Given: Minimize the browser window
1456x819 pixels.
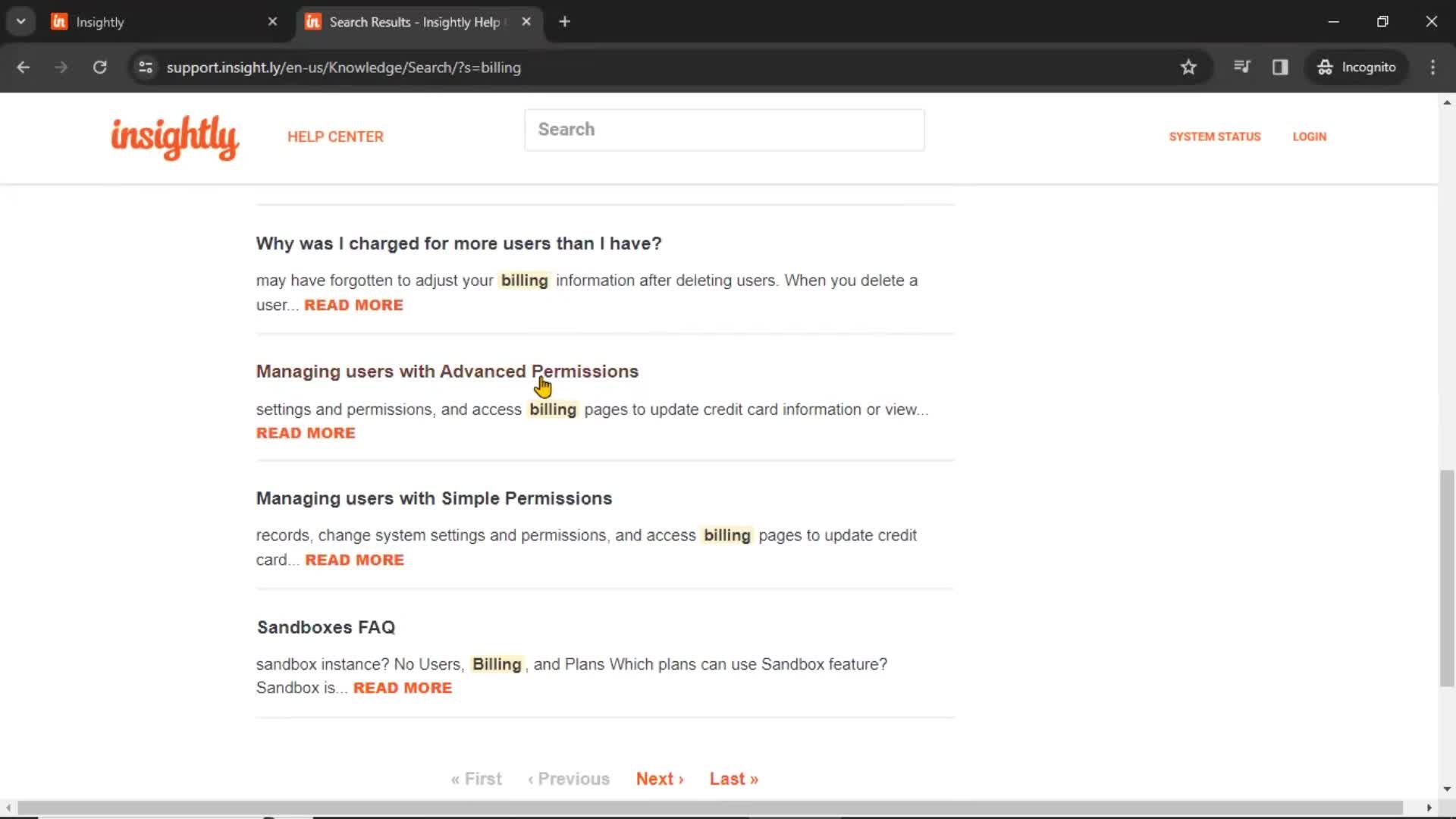Looking at the screenshot, I should tap(1334, 22).
